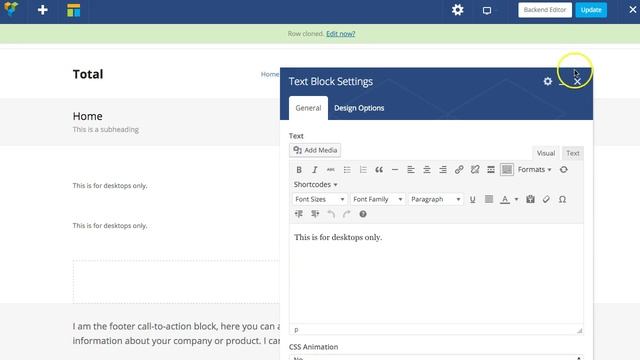Image resolution: width=640 pixels, height=360 pixels.
Task: Switch to the Design Options tab
Action: click(359, 108)
